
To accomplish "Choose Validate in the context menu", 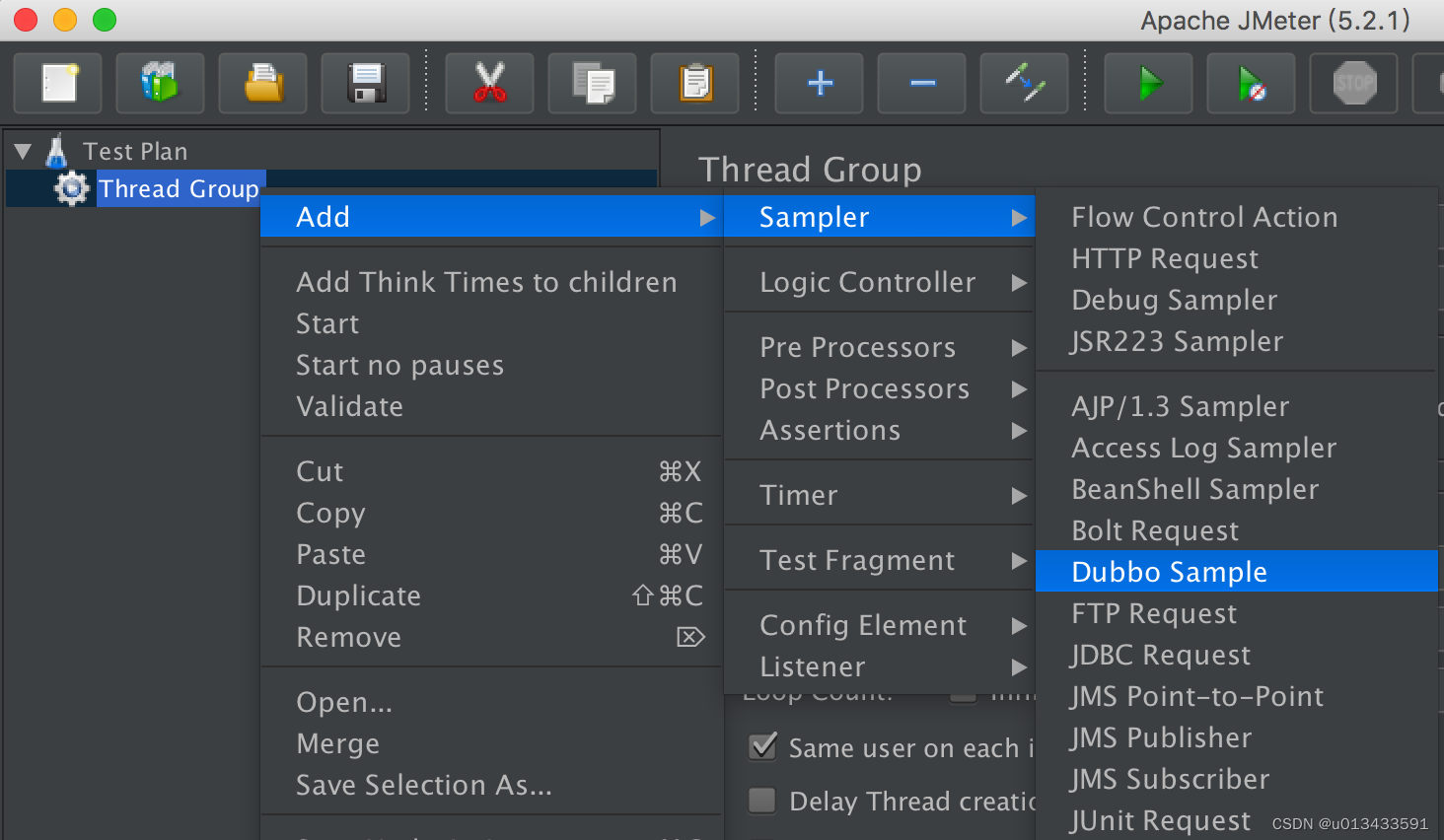I will click(491, 406).
